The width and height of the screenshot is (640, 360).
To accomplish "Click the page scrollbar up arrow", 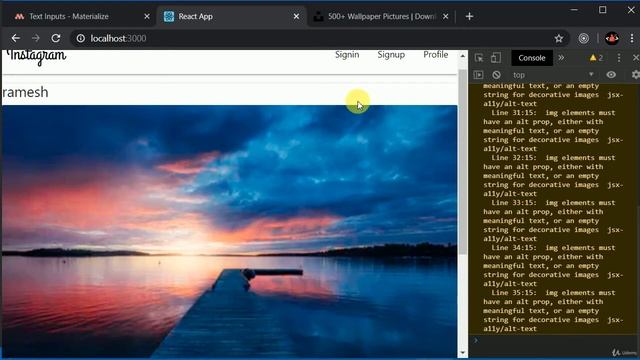I will pyautogui.click(x=462, y=56).
